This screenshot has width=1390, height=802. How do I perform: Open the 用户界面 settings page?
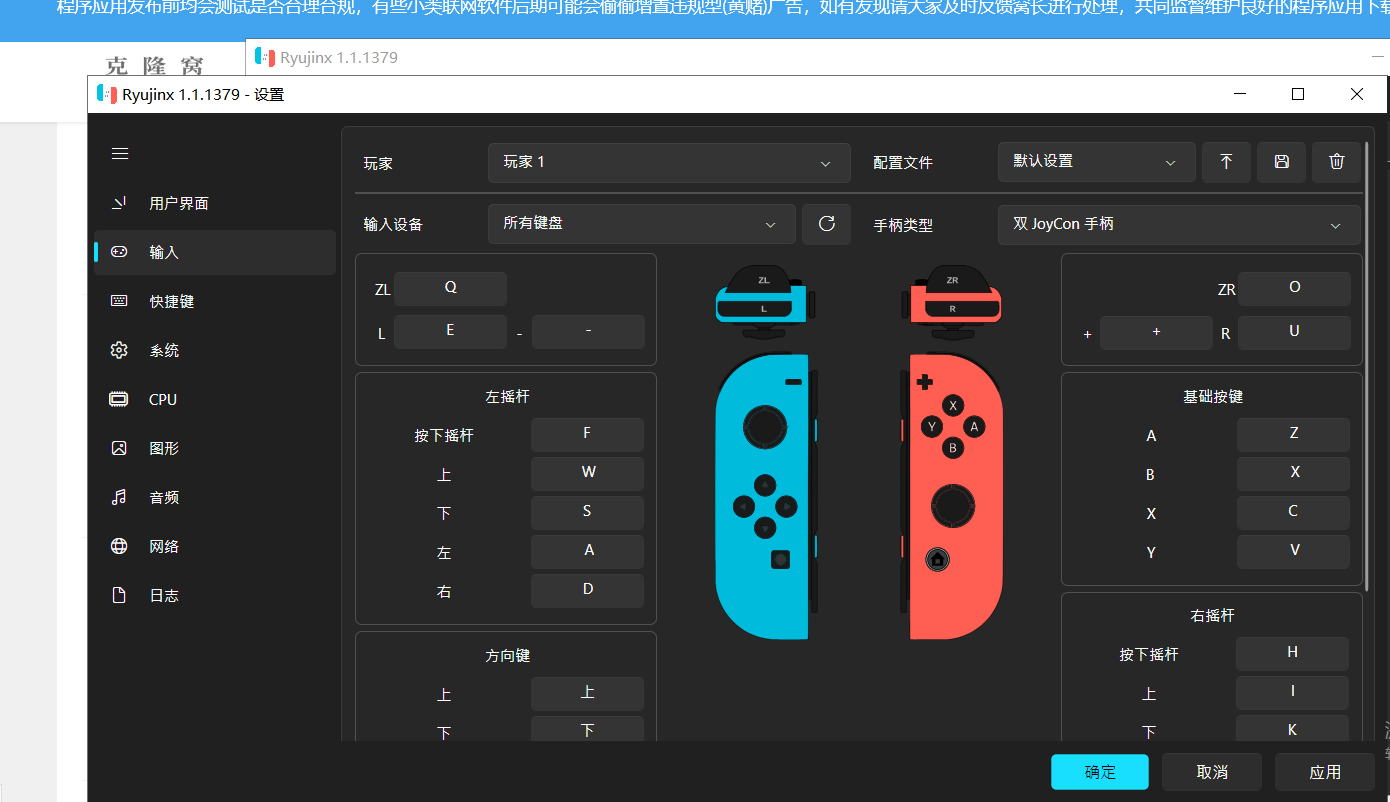(215, 203)
